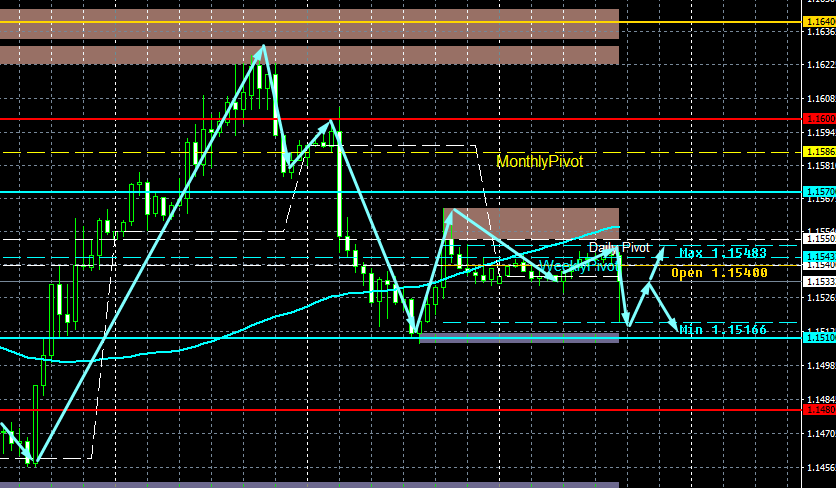Click the Daily Pivot label

(x=619, y=248)
